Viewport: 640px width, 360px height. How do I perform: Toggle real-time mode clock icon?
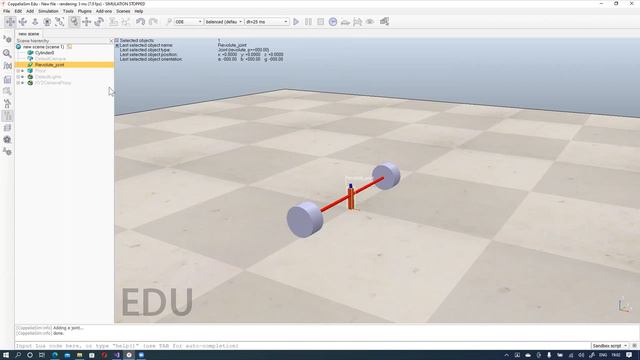[333, 22]
